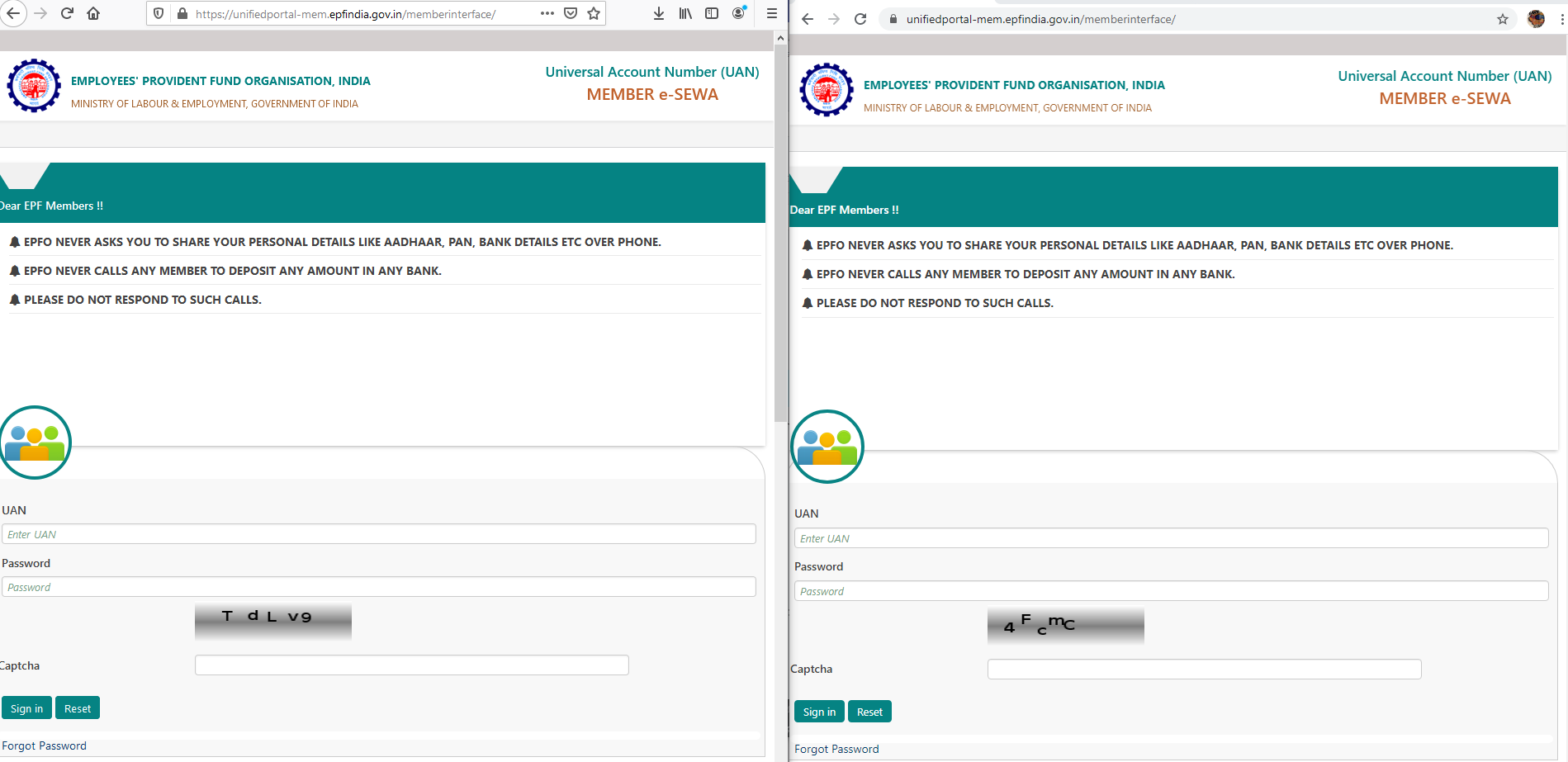Click the Firefox back arrow
The height and width of the screenshot is (762, 1568).
(13, 13)
